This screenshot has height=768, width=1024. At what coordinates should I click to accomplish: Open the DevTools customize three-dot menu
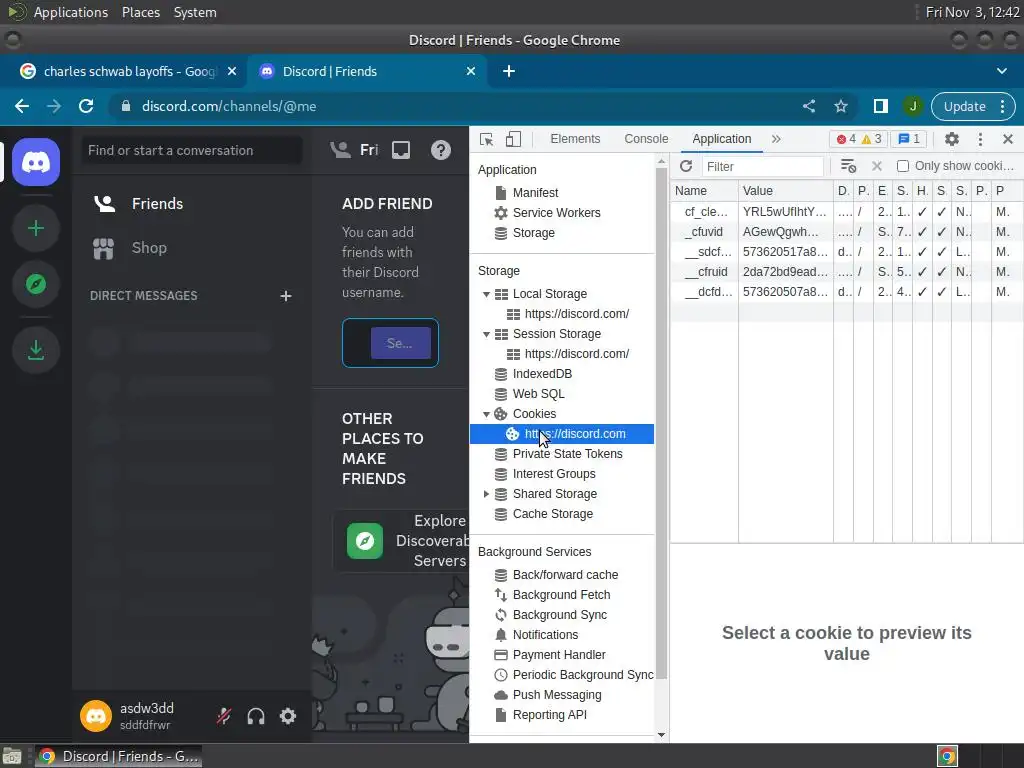[x=980, y=139]
